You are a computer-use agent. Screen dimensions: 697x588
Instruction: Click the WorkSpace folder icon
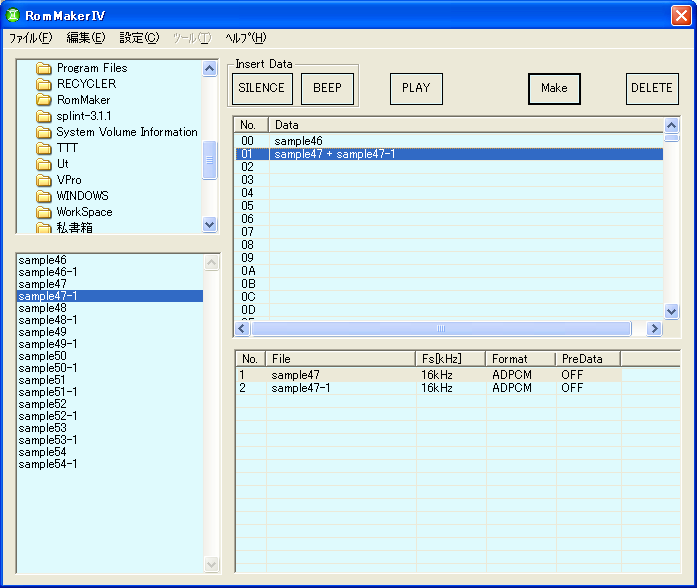44,212
